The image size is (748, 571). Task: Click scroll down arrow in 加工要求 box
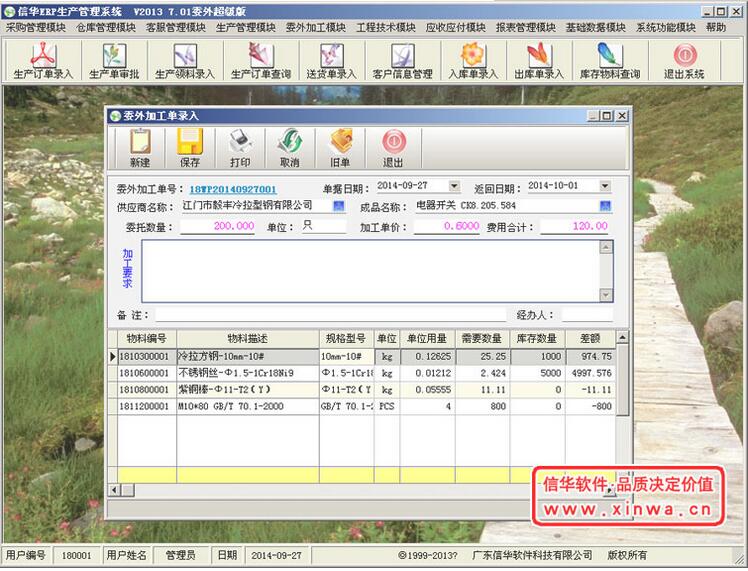[x=606, y=295]
